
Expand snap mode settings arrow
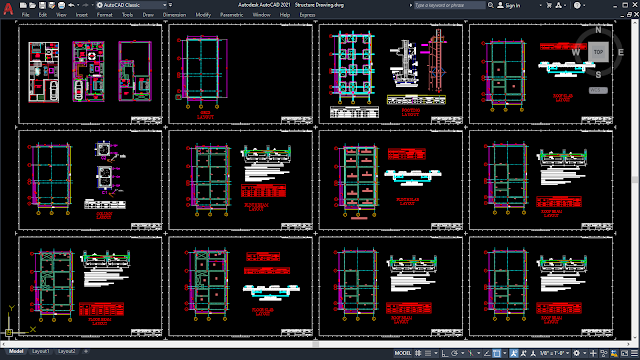coord(436,353)
